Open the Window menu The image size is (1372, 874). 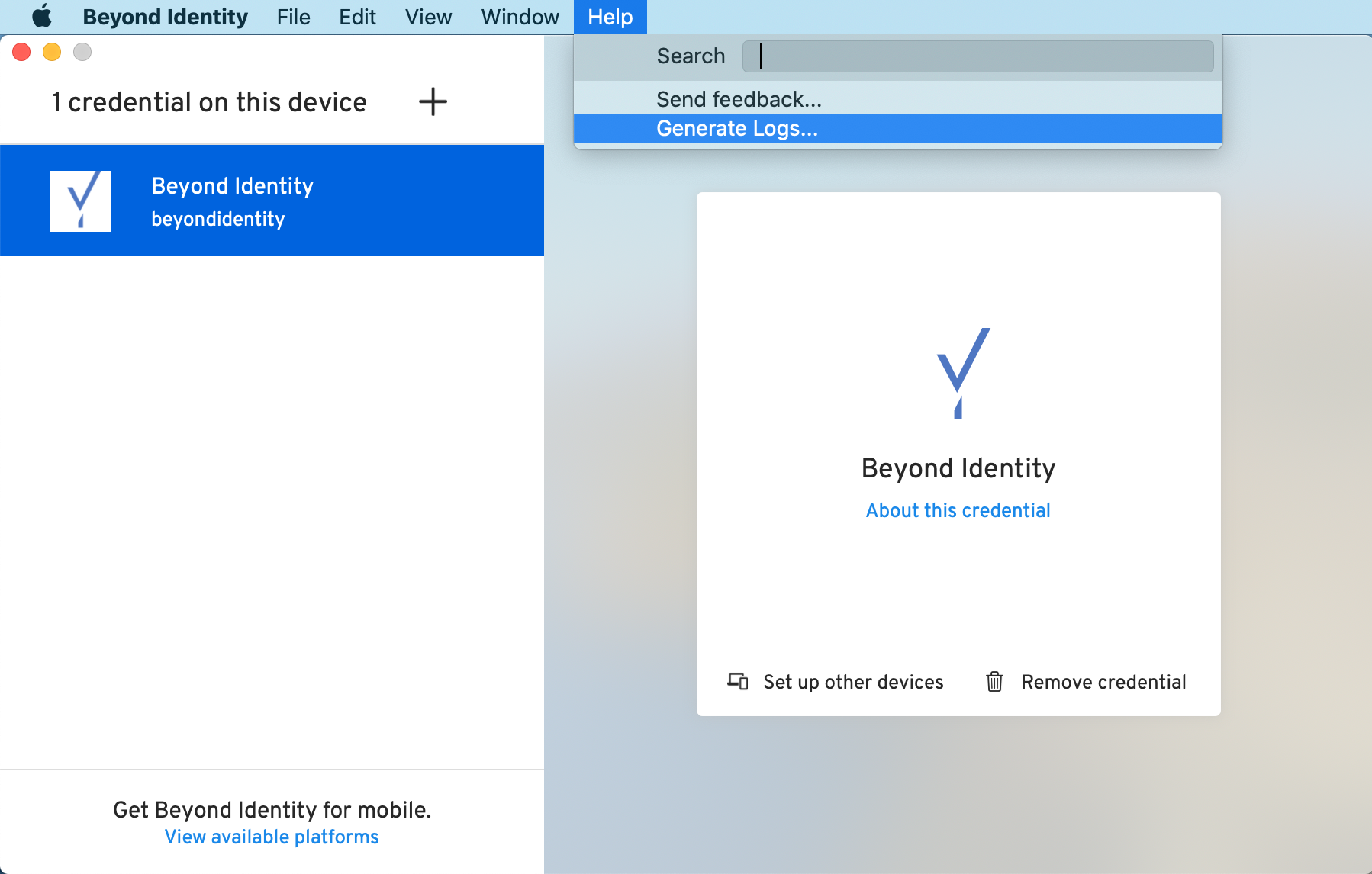pos(520,17)
